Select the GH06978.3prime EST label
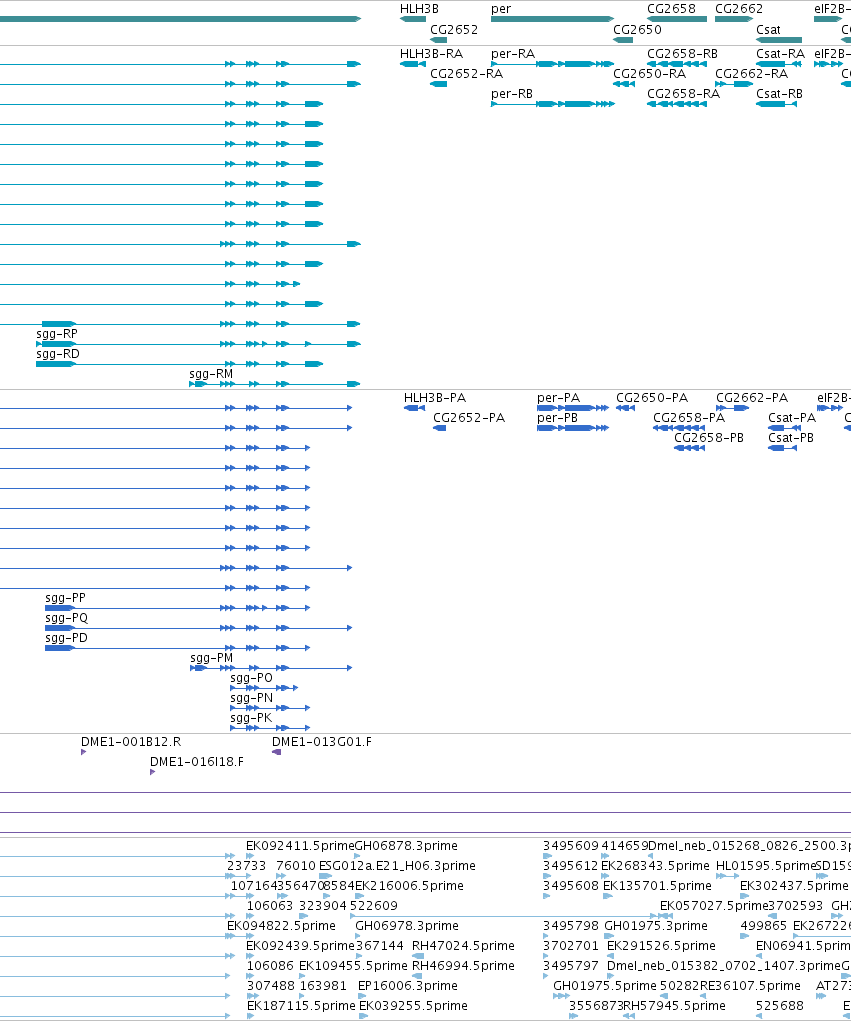This screenshot has height=1021, width=851. pos(406,926)
